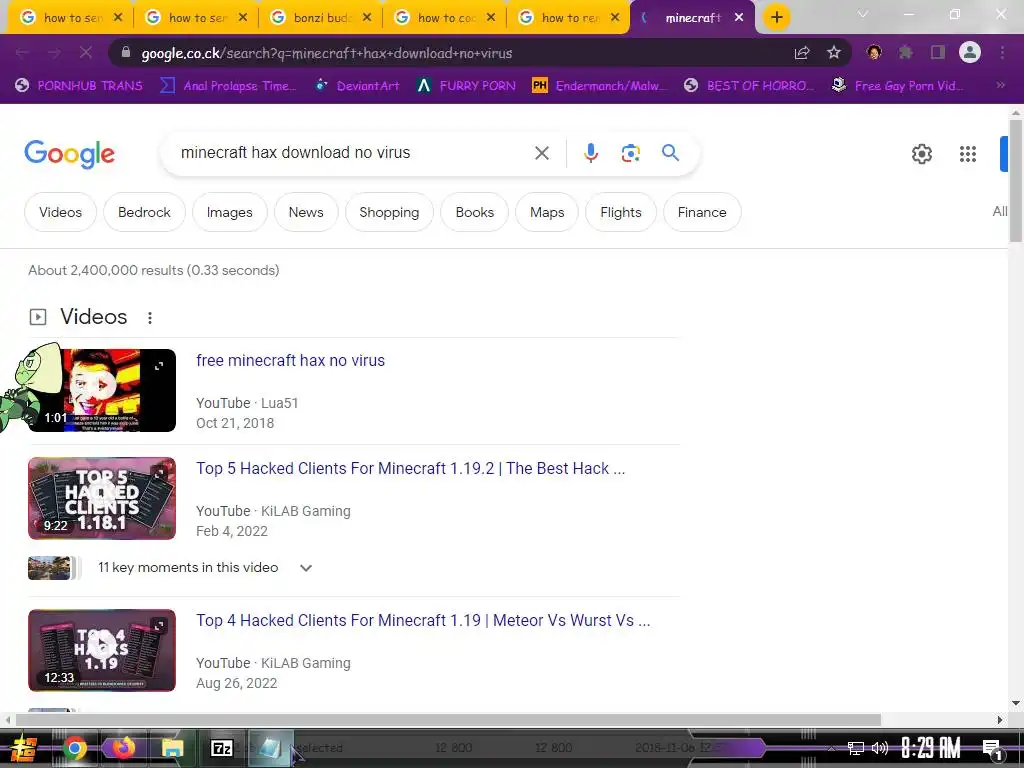
Task: Click the Start button on taskbar
Action: [x=24, y=748]
